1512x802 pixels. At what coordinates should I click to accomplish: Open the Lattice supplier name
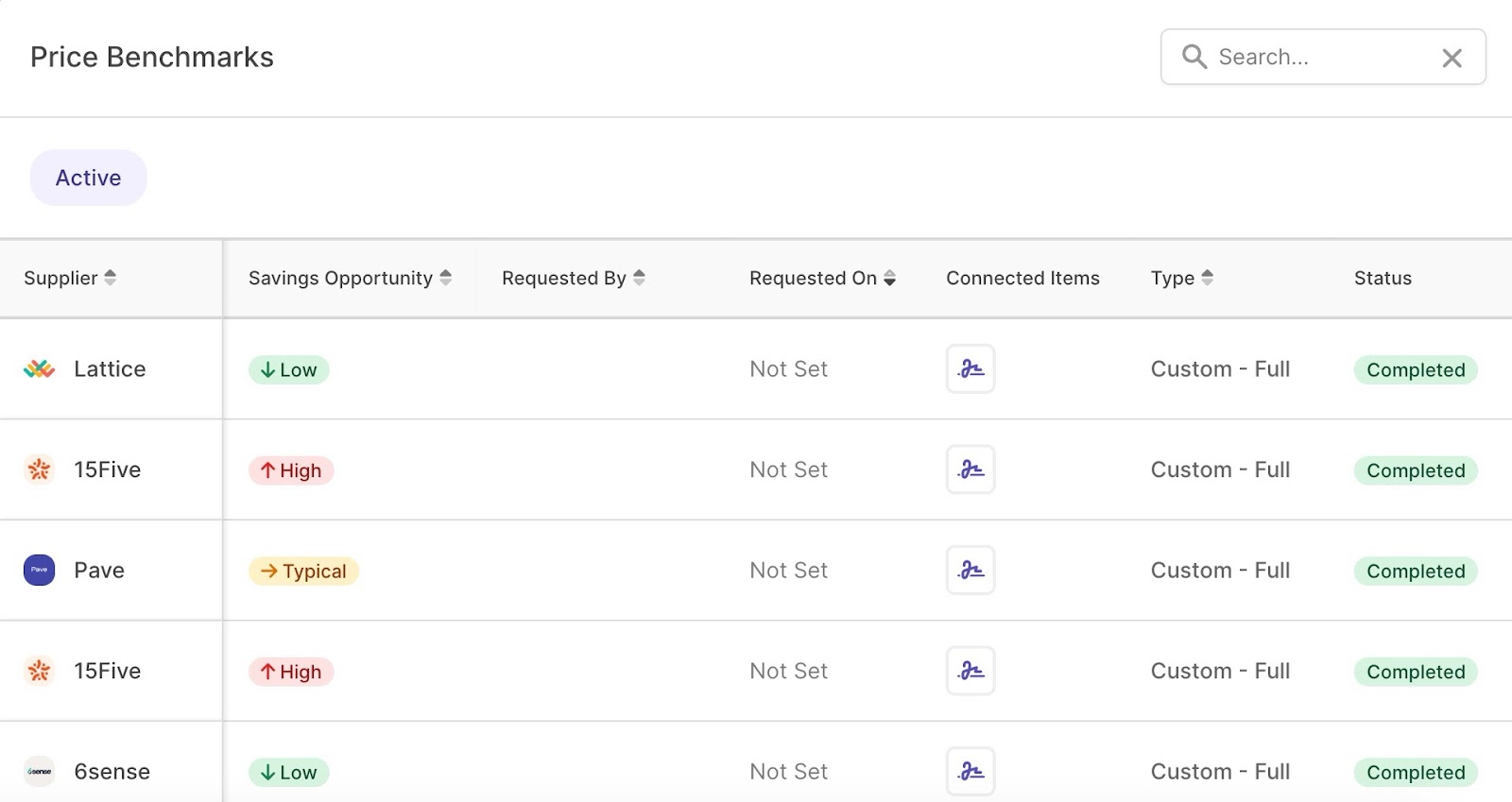click(x=110, y=368)
